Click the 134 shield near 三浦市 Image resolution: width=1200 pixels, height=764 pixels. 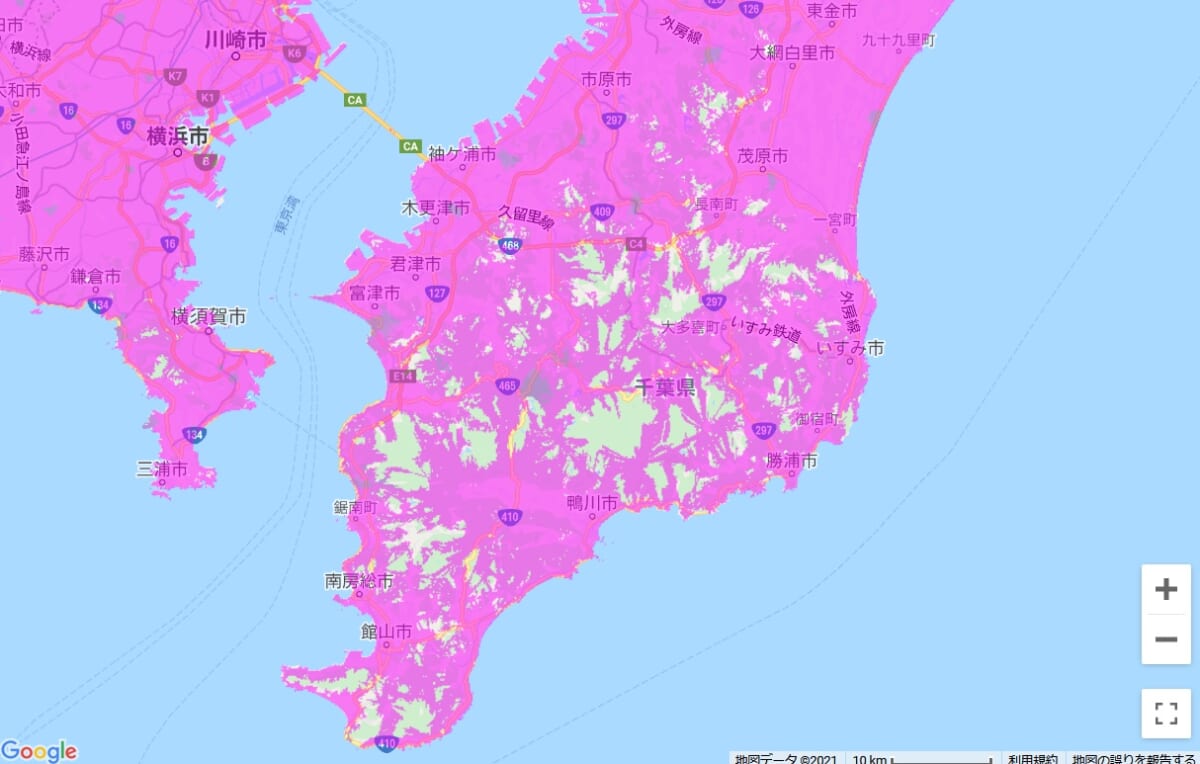(x=195, y=434)
